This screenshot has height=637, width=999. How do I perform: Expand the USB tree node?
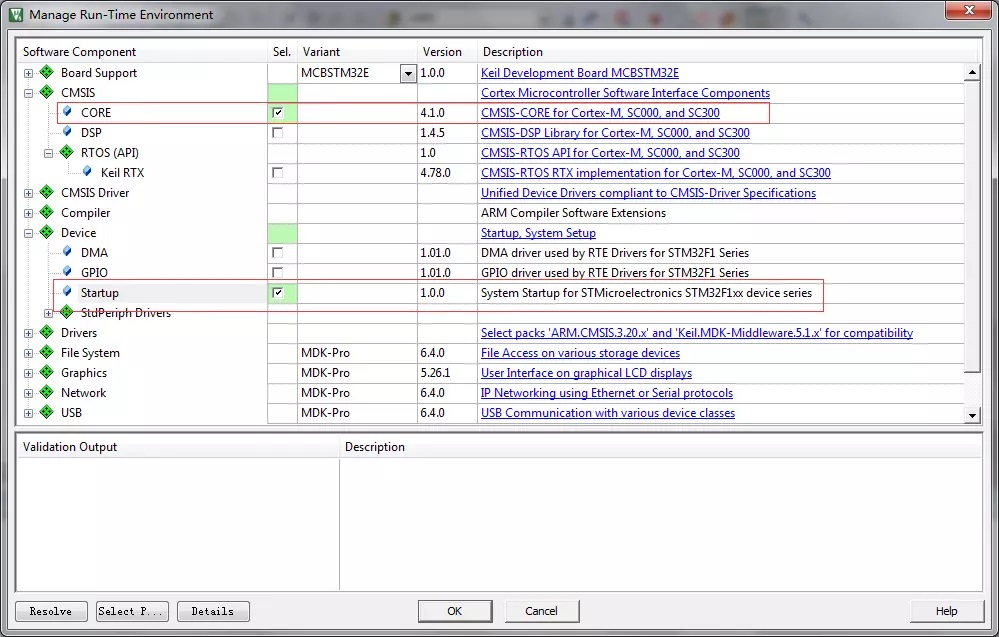[28, 413]
